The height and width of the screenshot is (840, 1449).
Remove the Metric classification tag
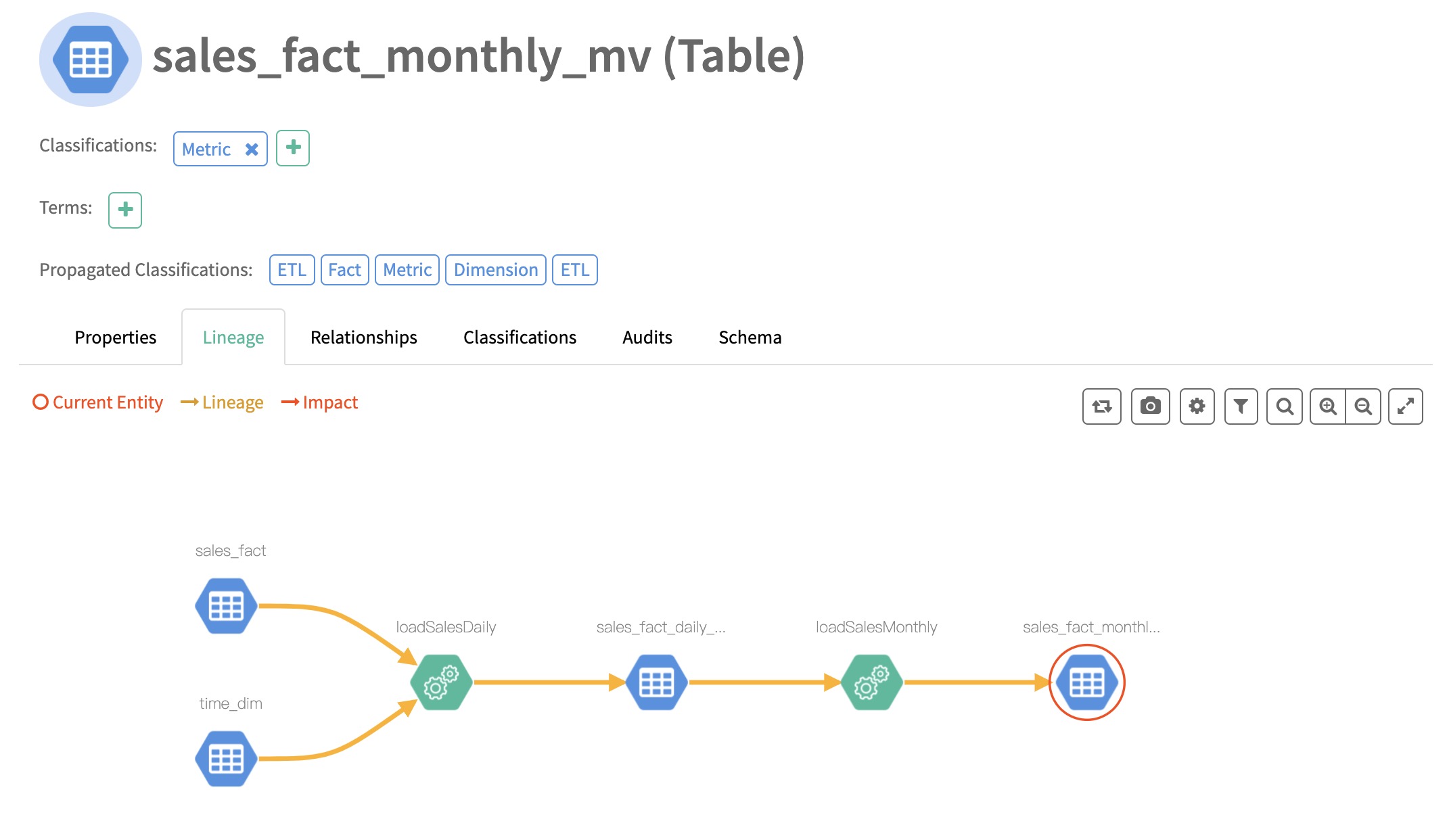click(x=252, y=149)
